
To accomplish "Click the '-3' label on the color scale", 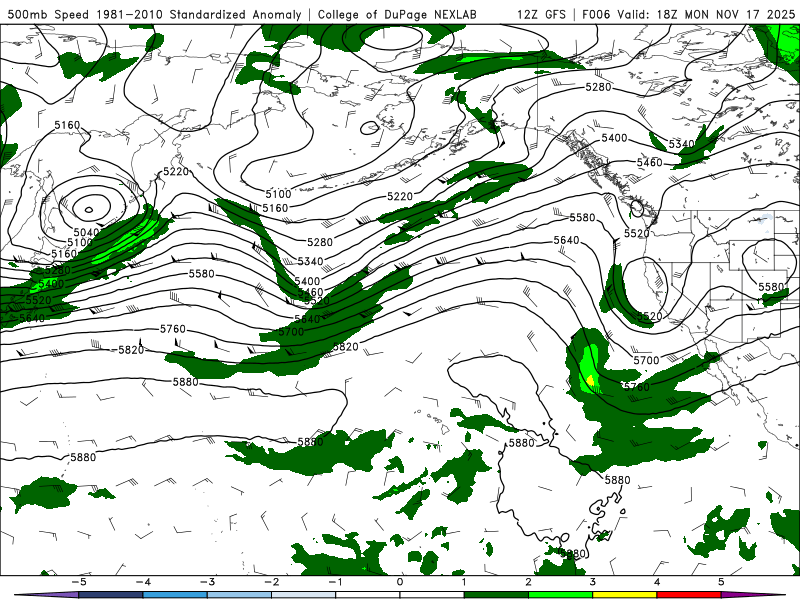I will coord(207,582).
